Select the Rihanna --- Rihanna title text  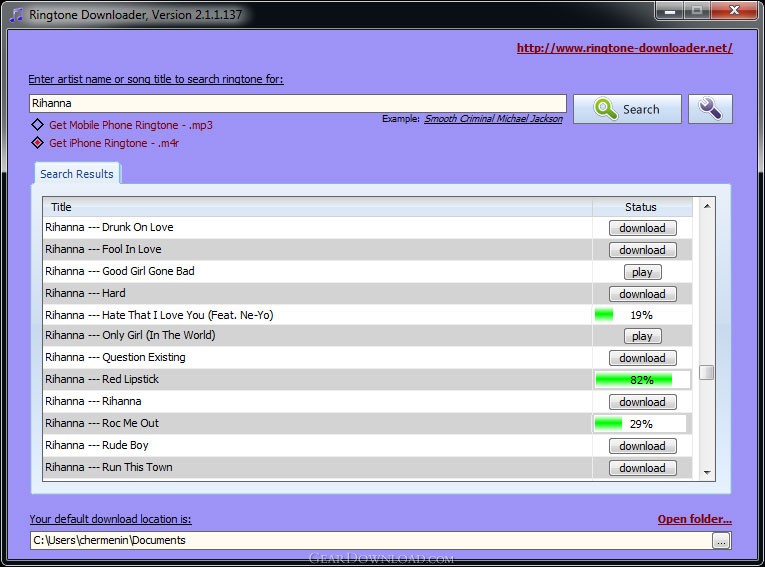pos(93,401)
